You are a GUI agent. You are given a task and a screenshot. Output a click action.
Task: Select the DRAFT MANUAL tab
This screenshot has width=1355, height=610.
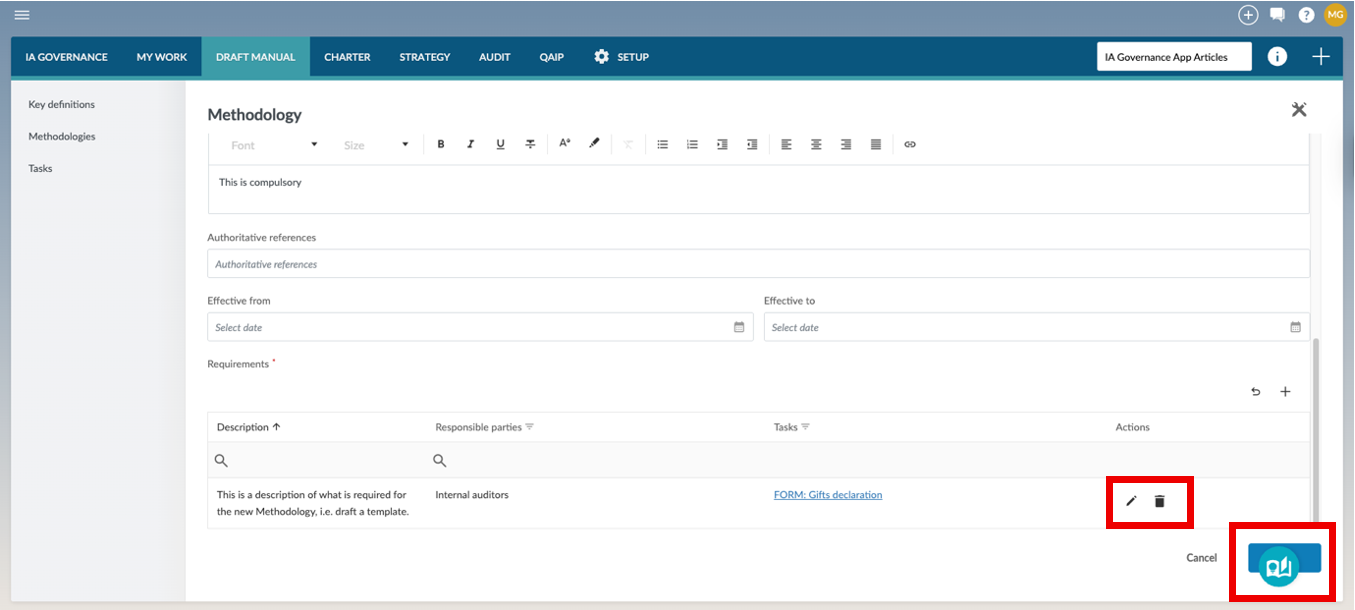point(256,57)
